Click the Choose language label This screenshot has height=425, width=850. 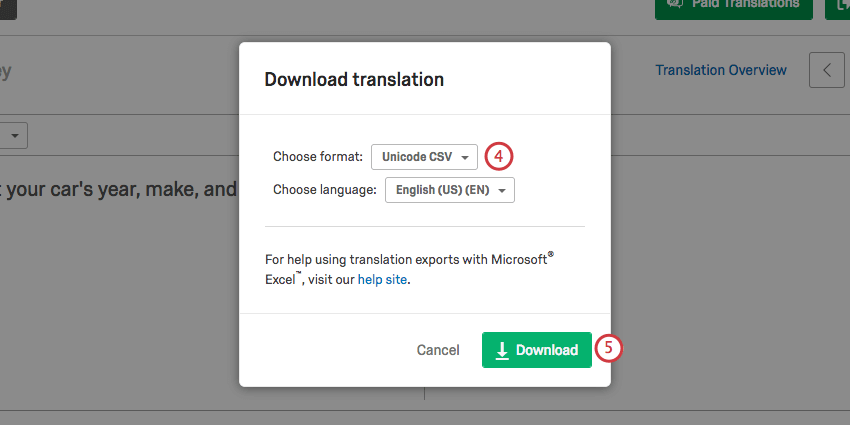325,190
